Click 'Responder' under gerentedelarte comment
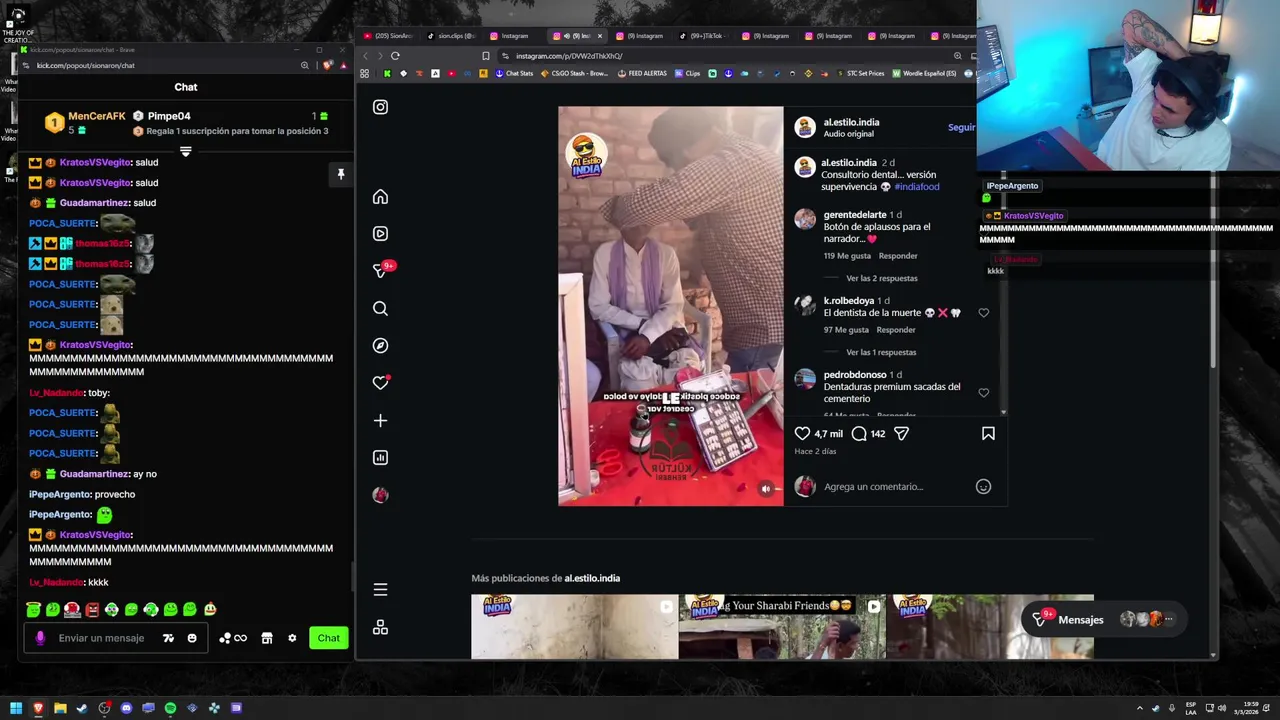1280x720 pixels. tap(898, 256)
